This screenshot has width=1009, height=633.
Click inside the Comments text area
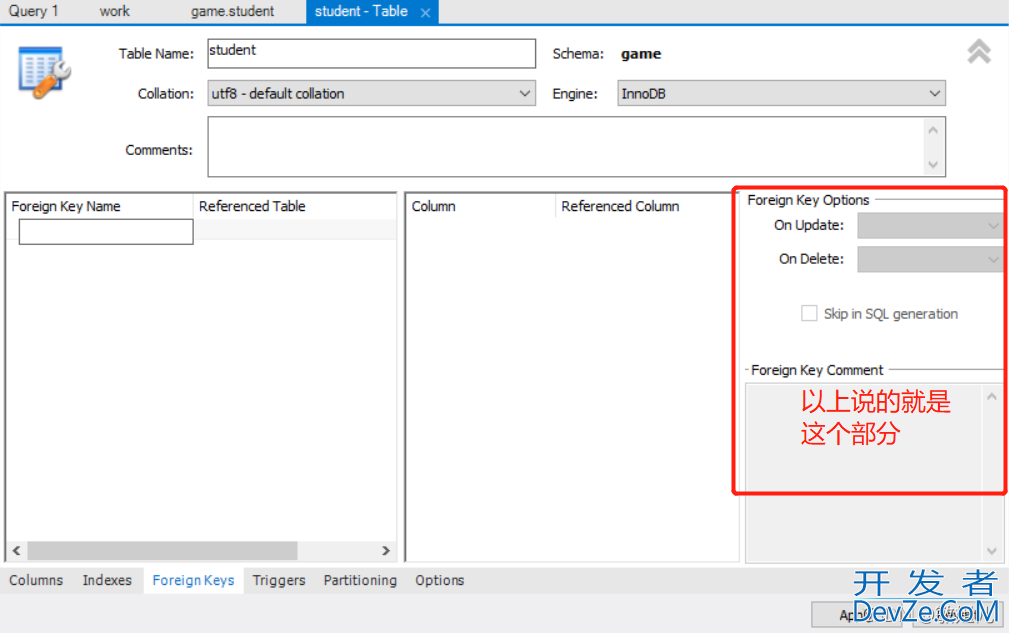click(566, 147)
